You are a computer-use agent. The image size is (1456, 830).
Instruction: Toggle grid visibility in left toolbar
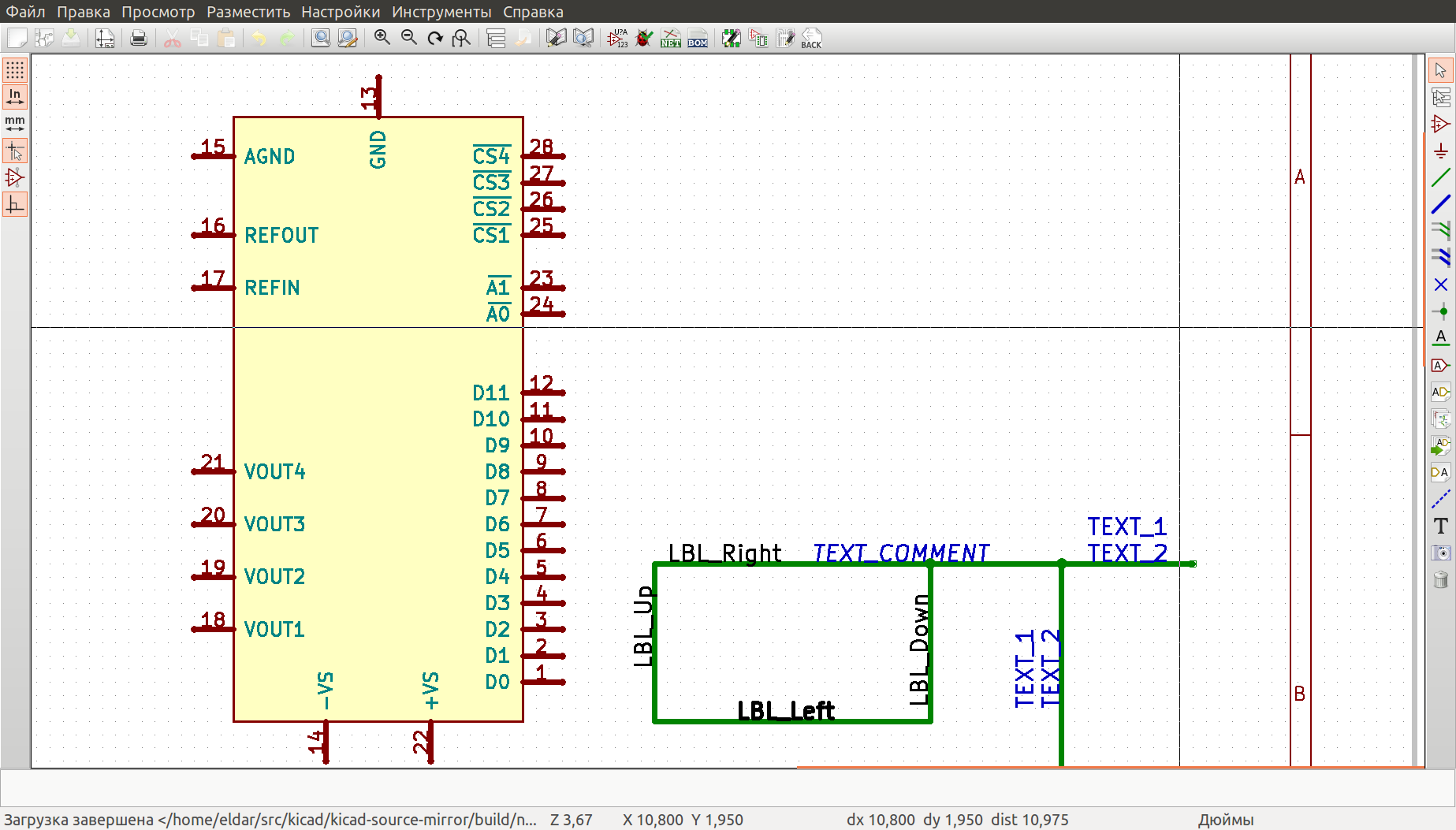coord(15,70)
